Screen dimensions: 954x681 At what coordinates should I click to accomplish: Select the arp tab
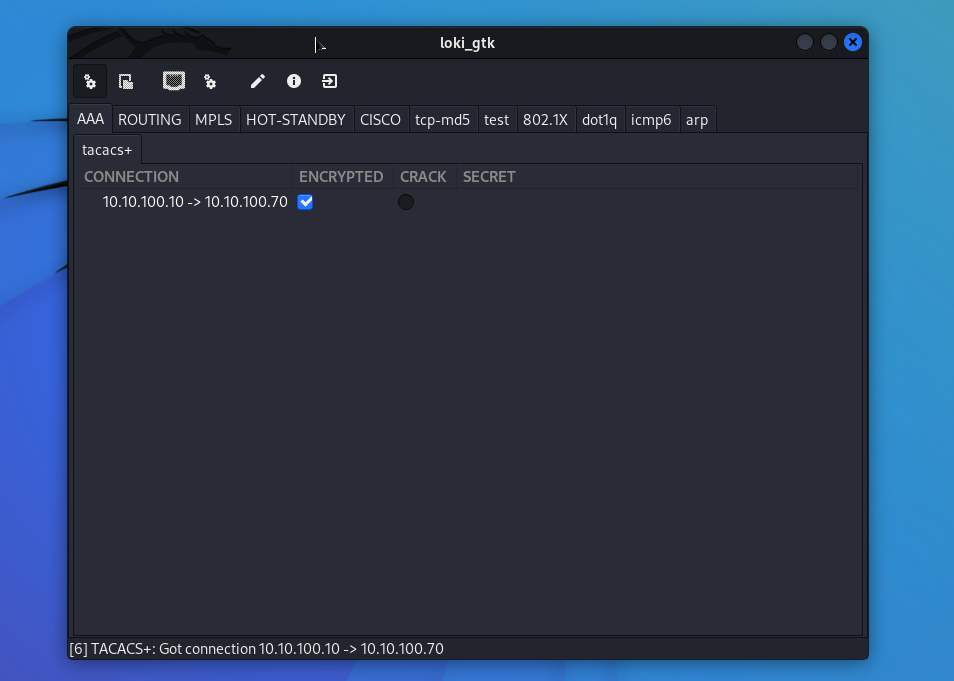(x=697, y=120)
